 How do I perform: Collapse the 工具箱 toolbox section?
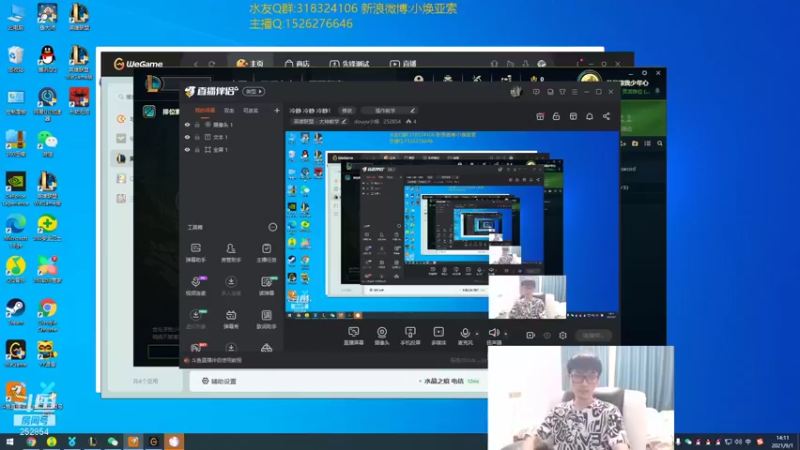coord(272,227)
